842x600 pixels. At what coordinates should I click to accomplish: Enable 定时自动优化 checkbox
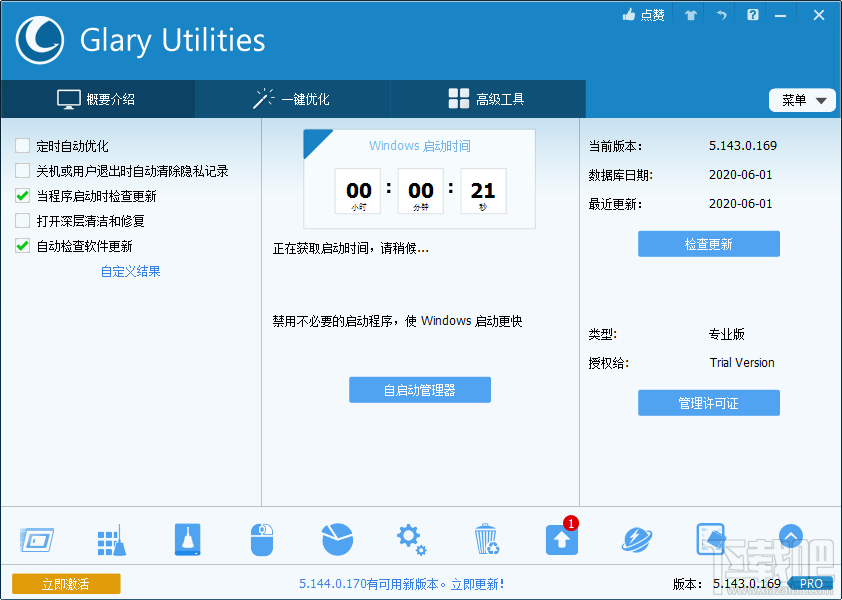click(22, 145)
